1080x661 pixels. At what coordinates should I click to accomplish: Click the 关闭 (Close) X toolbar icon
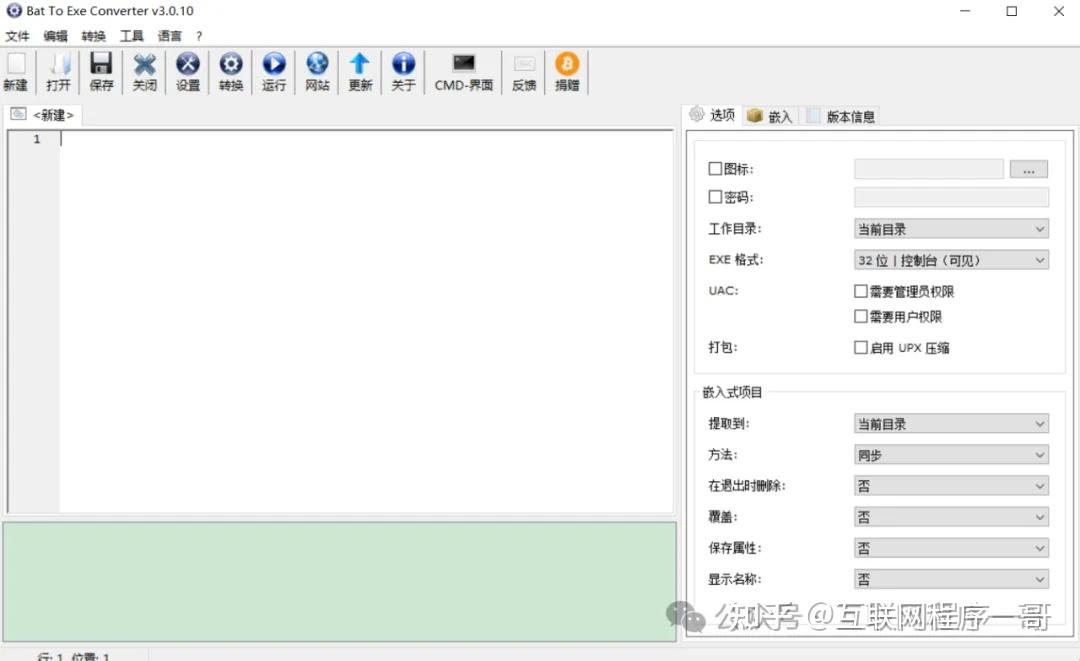point(145,64)
